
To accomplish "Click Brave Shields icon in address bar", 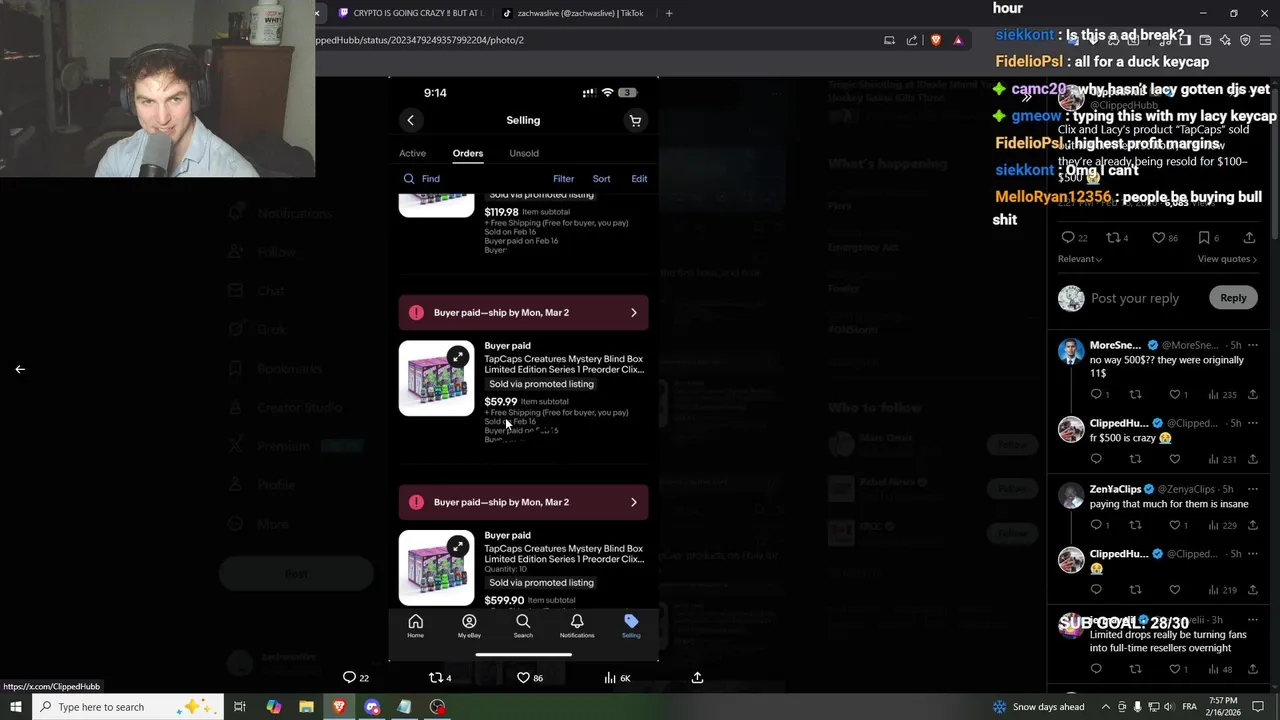I will 936,40.
